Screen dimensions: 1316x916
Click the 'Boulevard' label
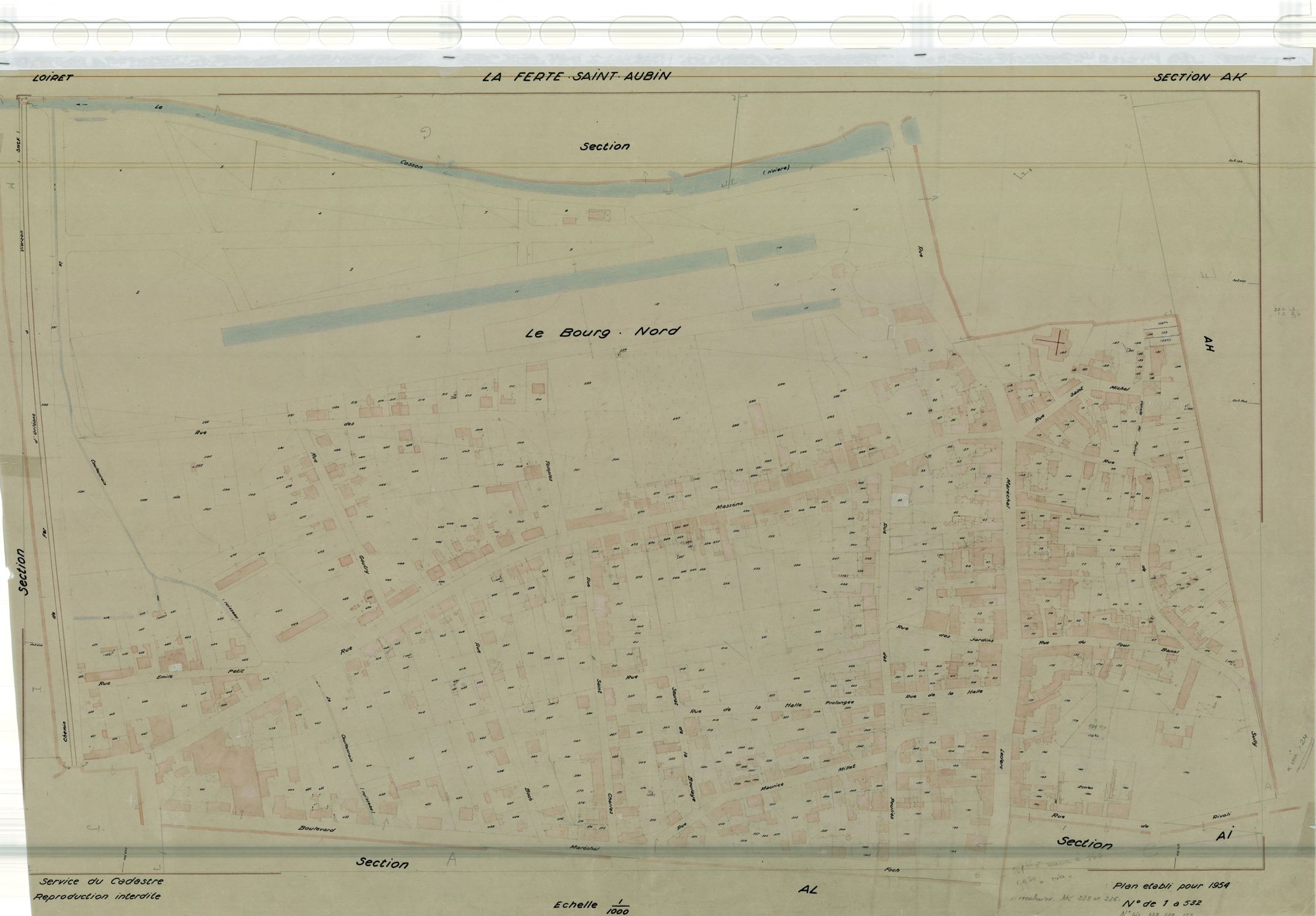(x=316, y=830)
